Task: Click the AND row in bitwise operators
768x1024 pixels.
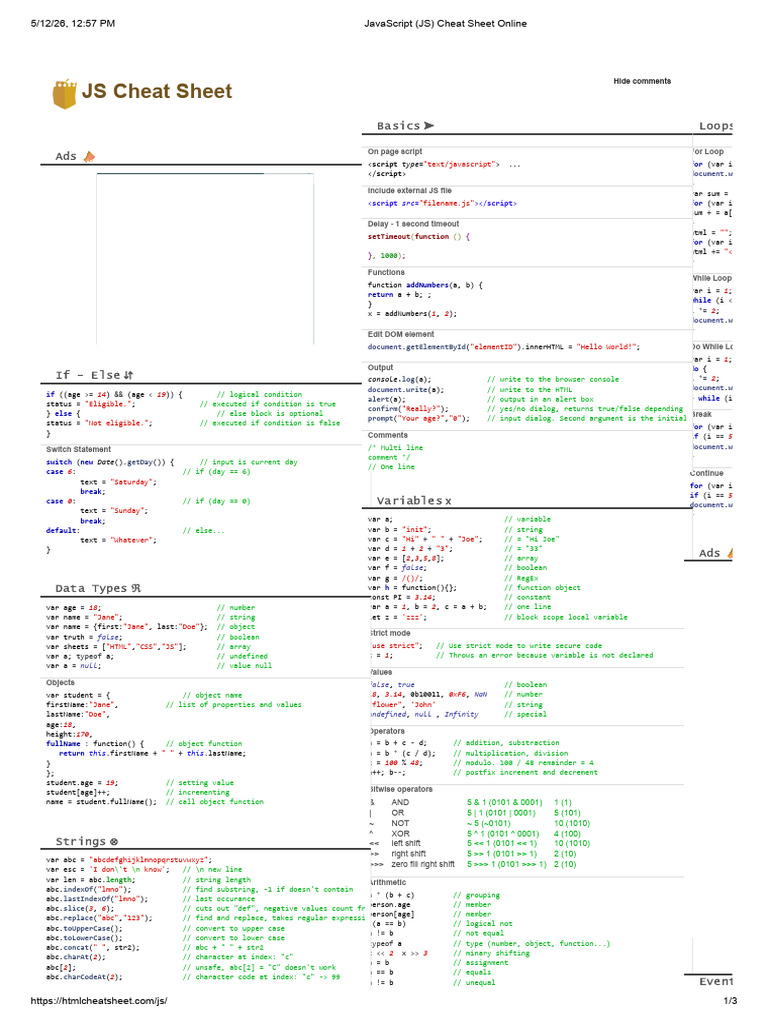Action: pyautogui.click(x=471, y=802)
